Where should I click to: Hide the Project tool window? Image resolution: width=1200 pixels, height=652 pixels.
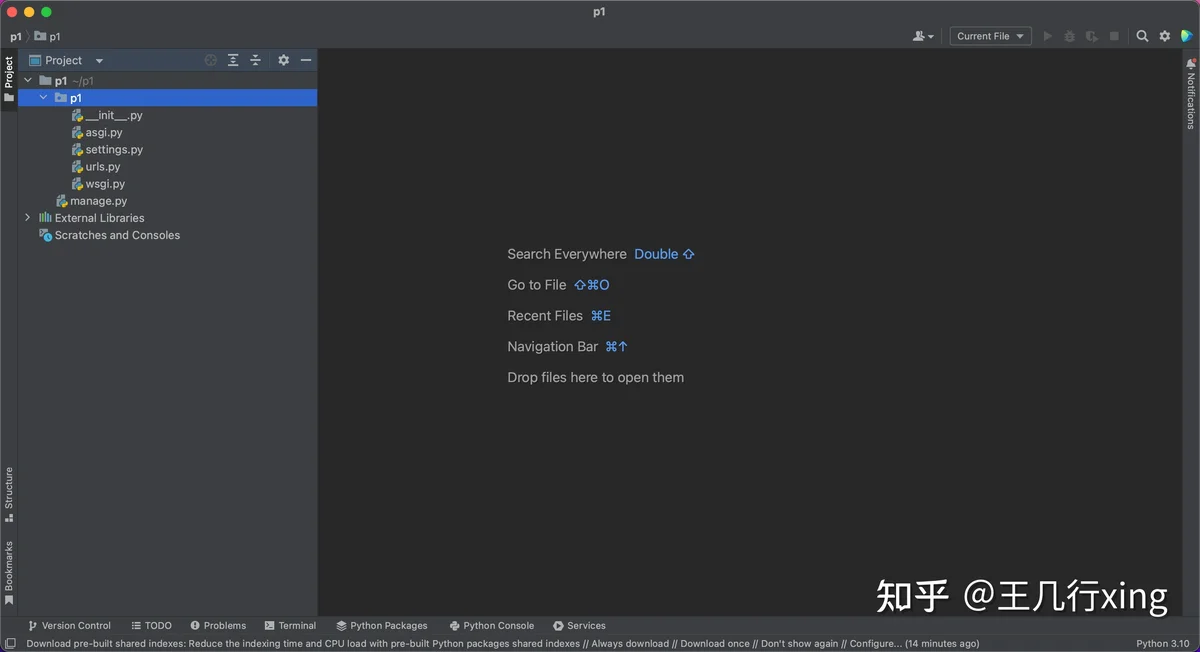pos(306,60)
